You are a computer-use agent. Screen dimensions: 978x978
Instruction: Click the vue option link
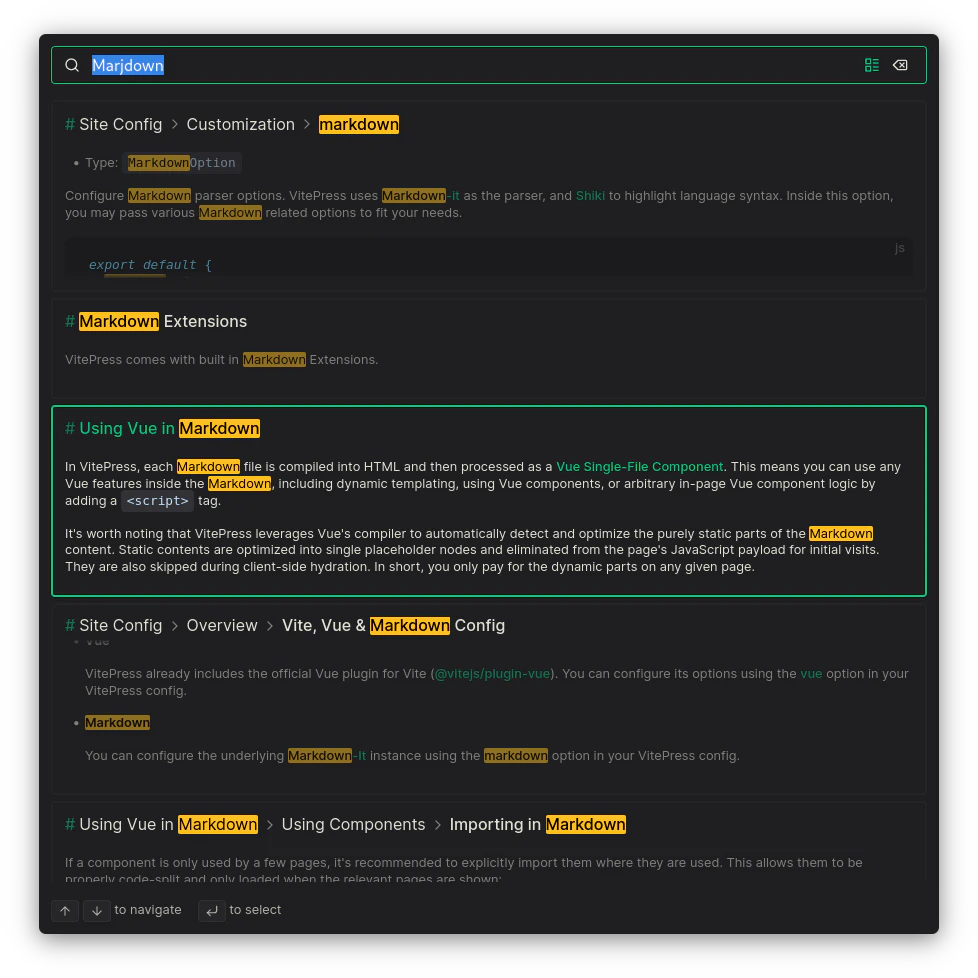pyautogui.click(x=811, y=674)
